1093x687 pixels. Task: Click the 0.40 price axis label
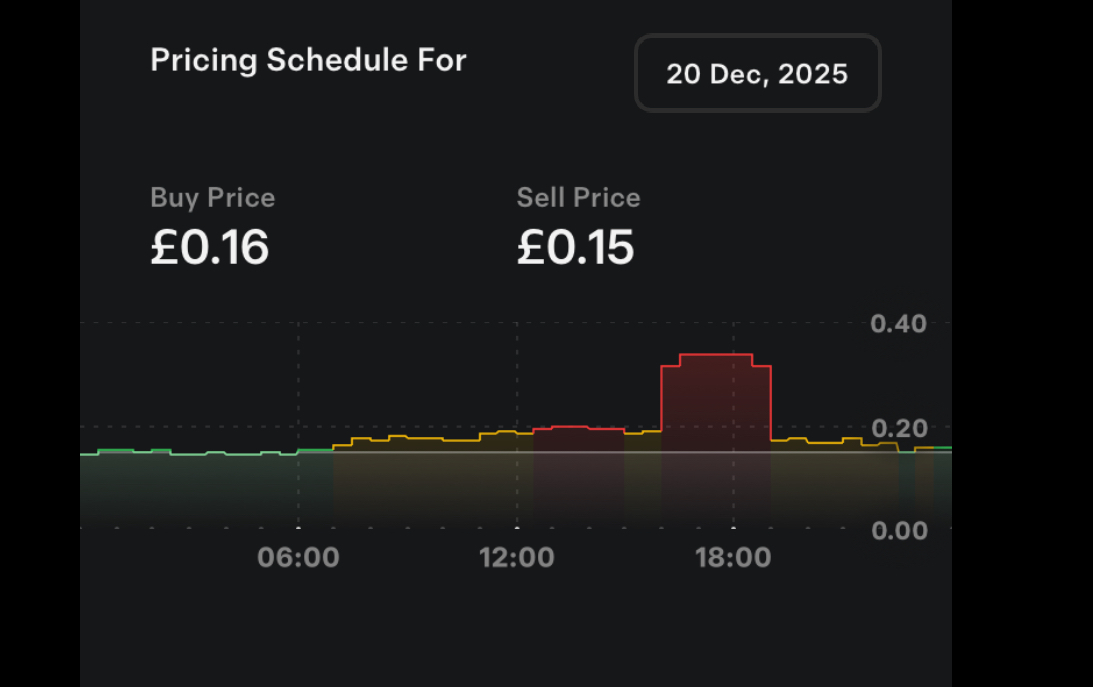(x=898, y=324)
